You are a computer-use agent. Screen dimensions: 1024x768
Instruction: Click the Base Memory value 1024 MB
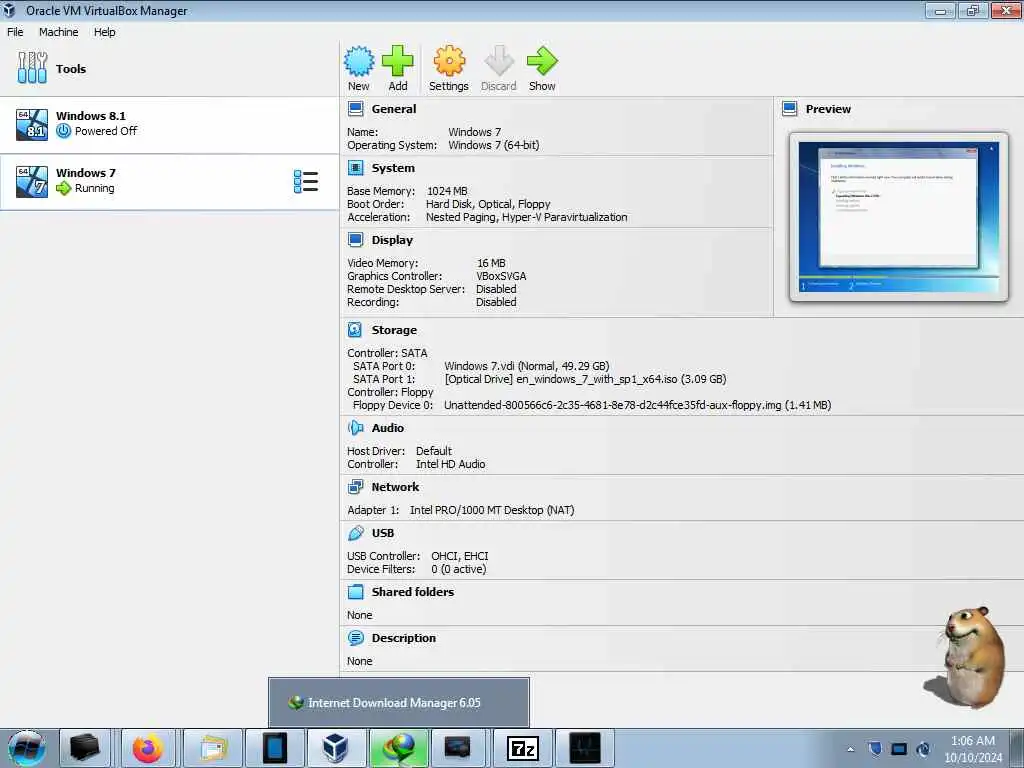[447, 191]
